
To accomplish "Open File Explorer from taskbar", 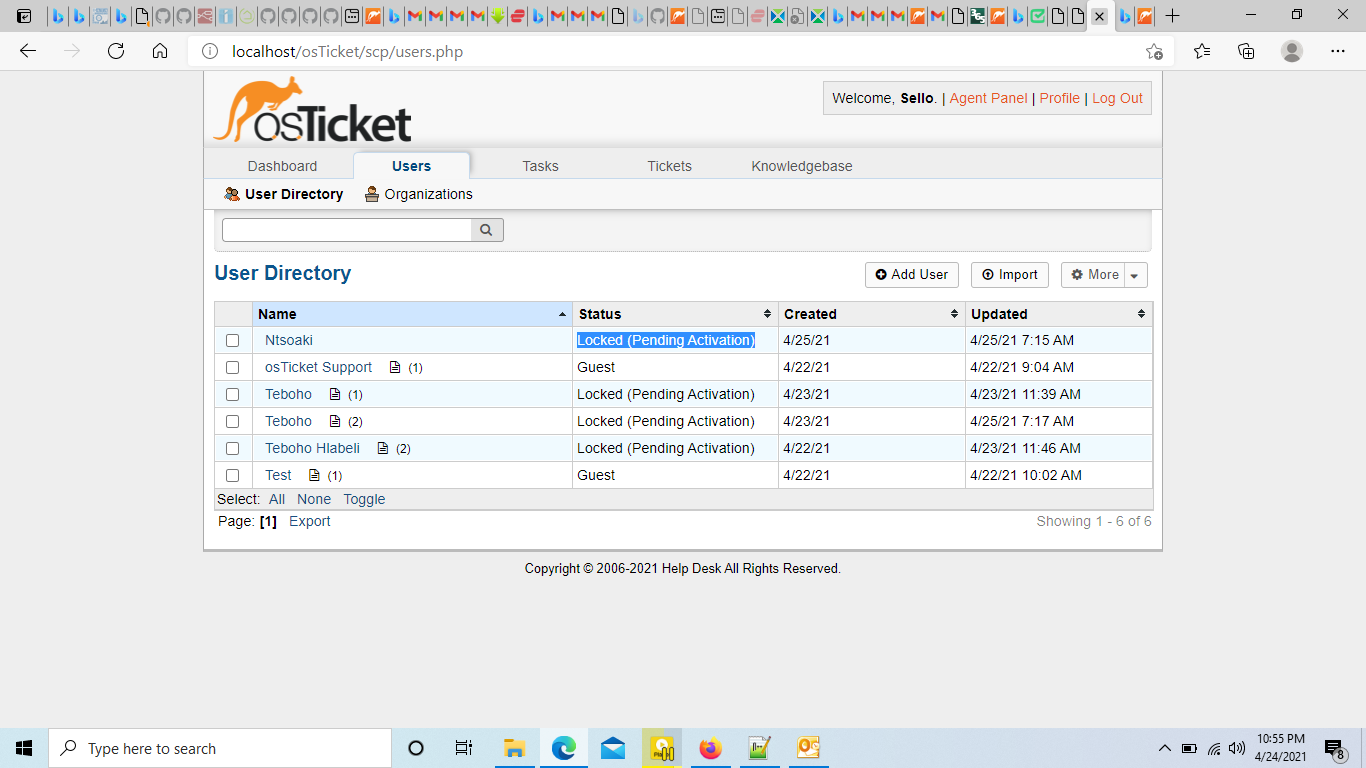I will 515,748.
